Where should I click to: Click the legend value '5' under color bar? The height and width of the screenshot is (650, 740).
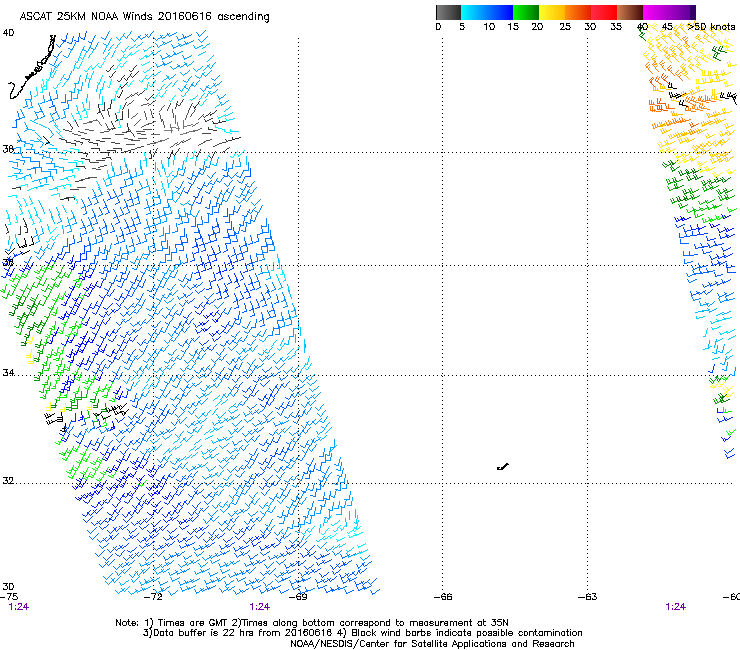tap(462, 27)
